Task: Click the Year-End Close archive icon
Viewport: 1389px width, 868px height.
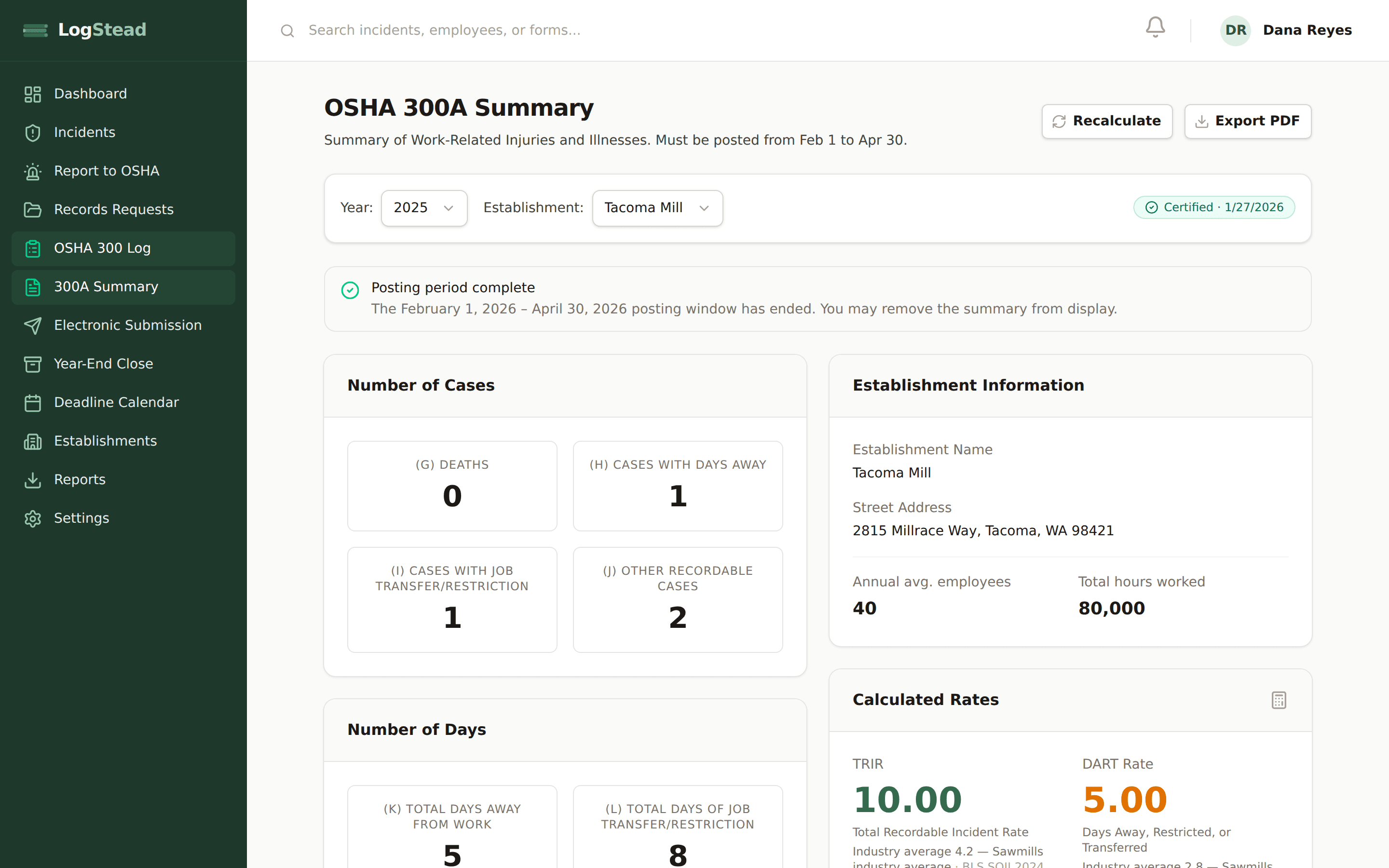Action: pos(33,364)
